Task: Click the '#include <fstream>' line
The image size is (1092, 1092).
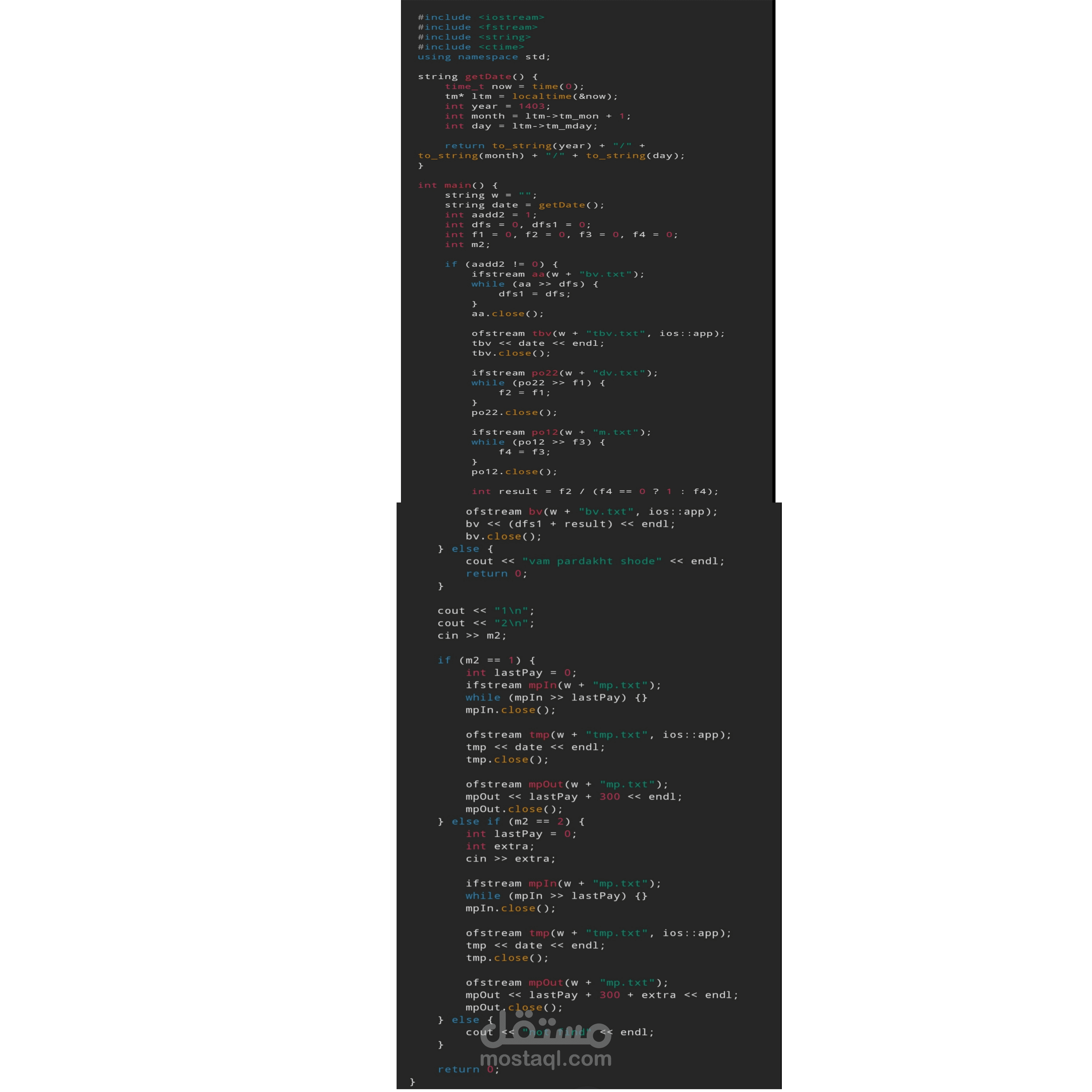Action: (478, 27)
